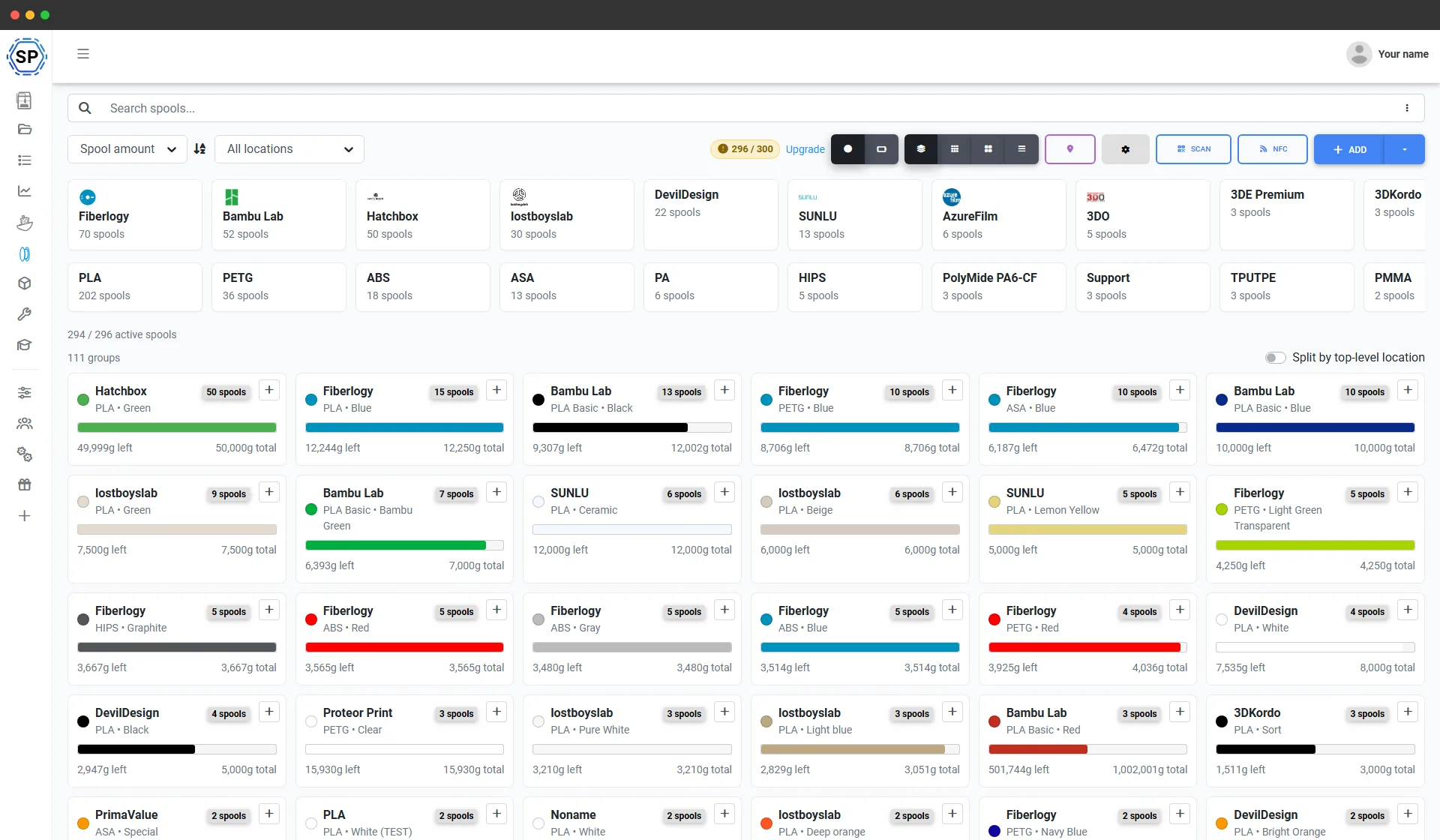The image size is (1440, 840).
Task: Click the blue ADD button
Action: coord(1349,149)
